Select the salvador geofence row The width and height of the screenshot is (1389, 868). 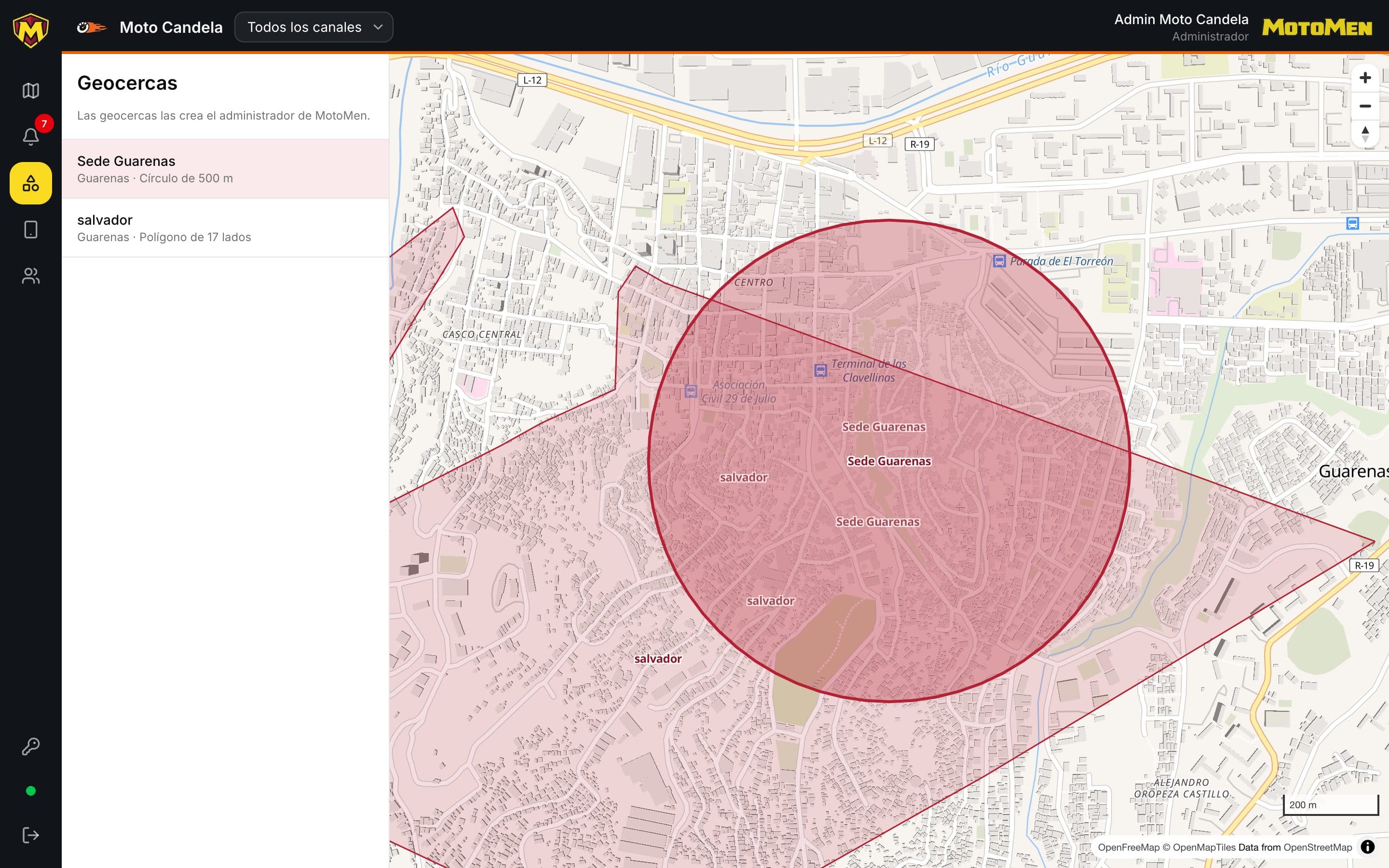(225, 228)
